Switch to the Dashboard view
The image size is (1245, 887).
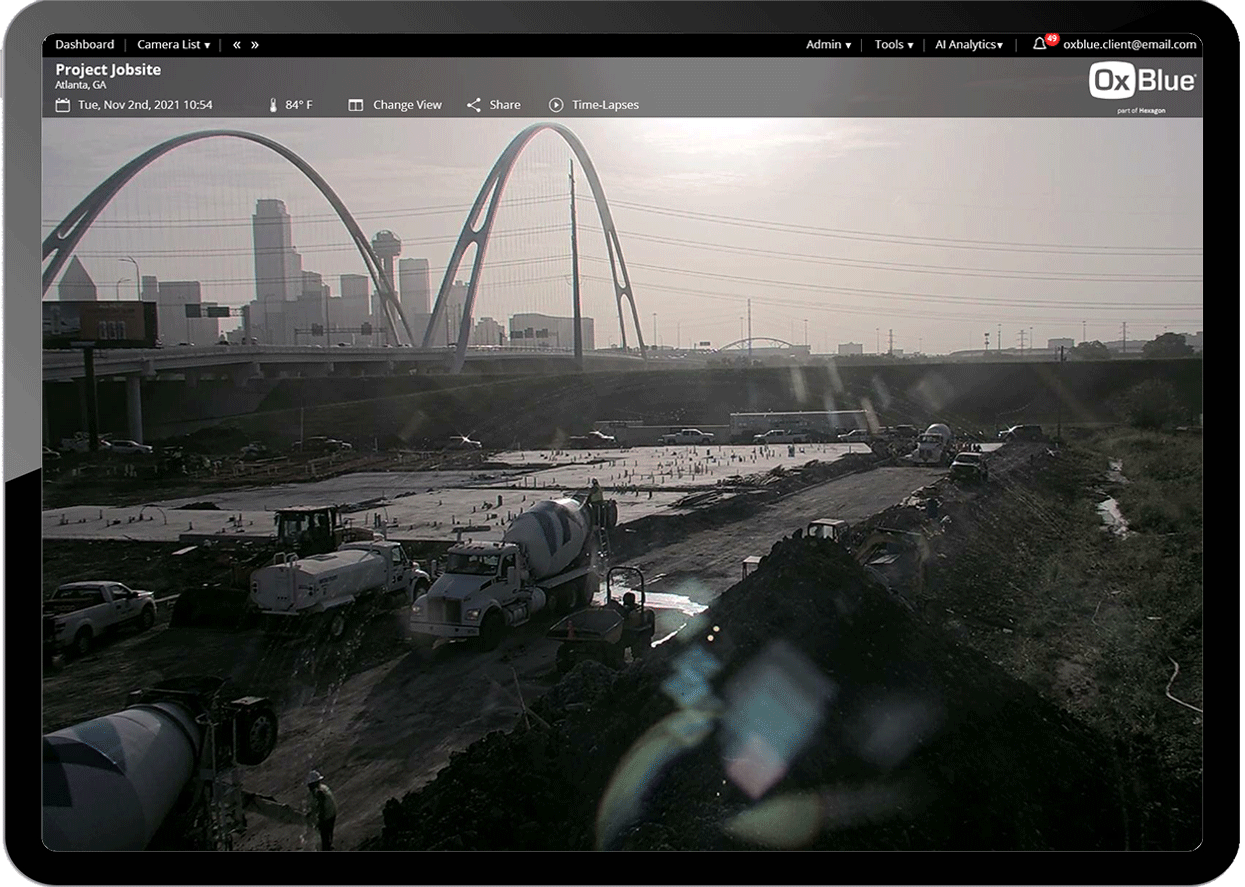pos(84,44)
